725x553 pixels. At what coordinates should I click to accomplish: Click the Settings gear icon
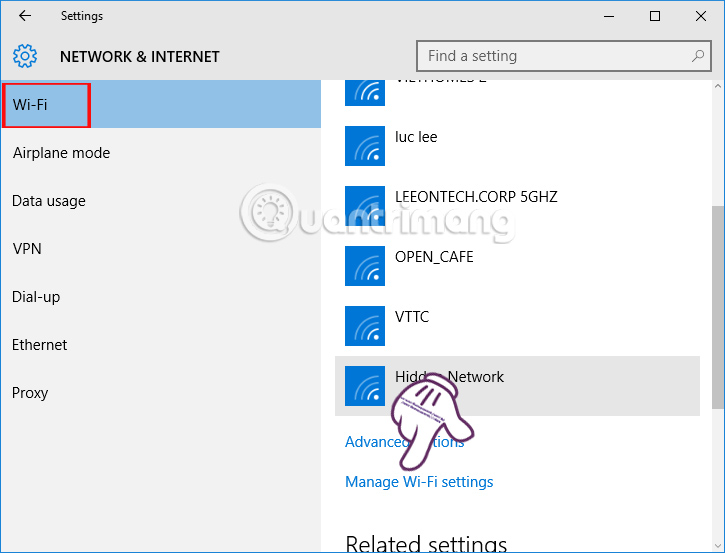pyautogui.click(x=25, y=56)
